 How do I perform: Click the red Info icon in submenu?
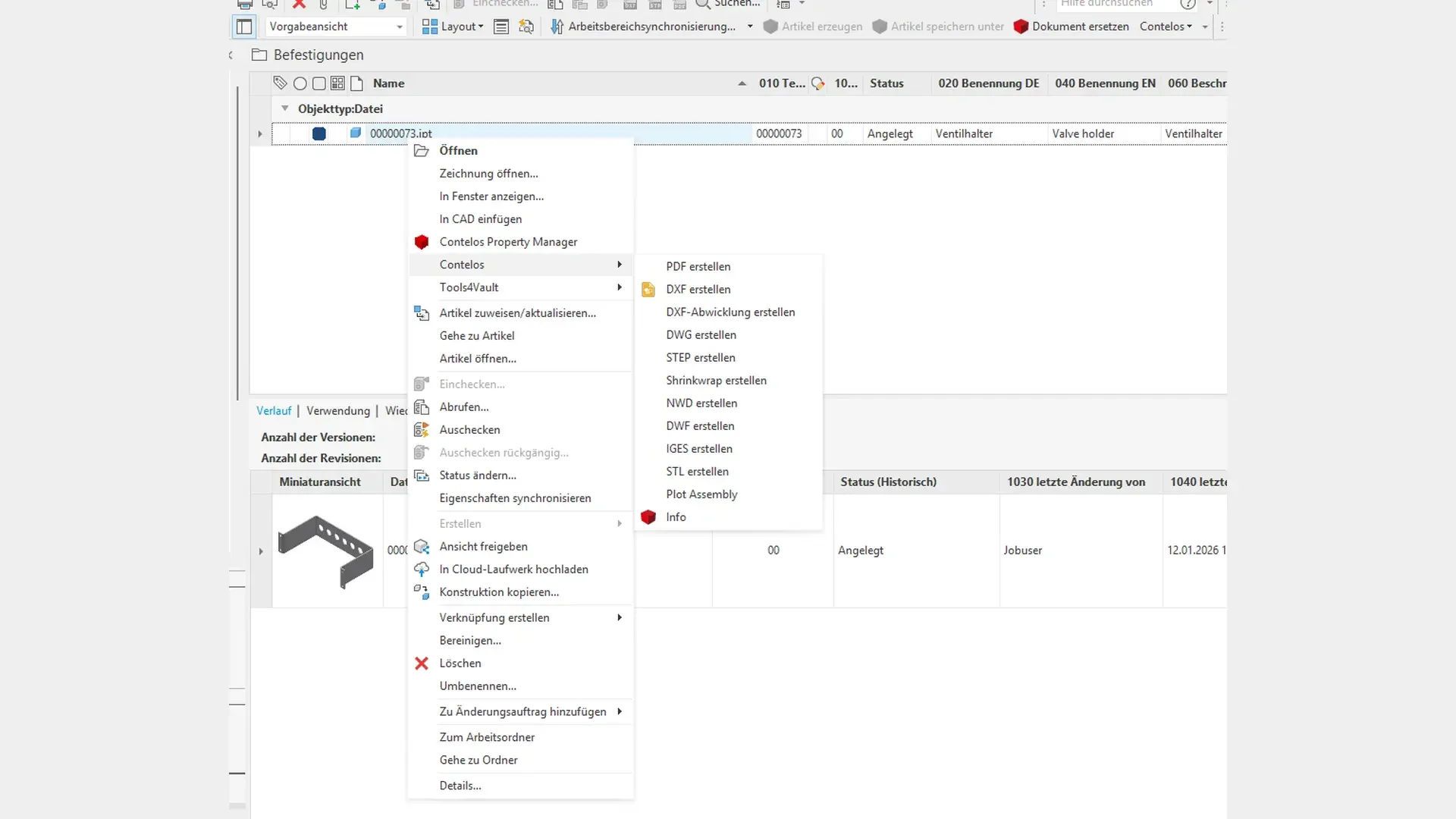[x=648, y=517]
